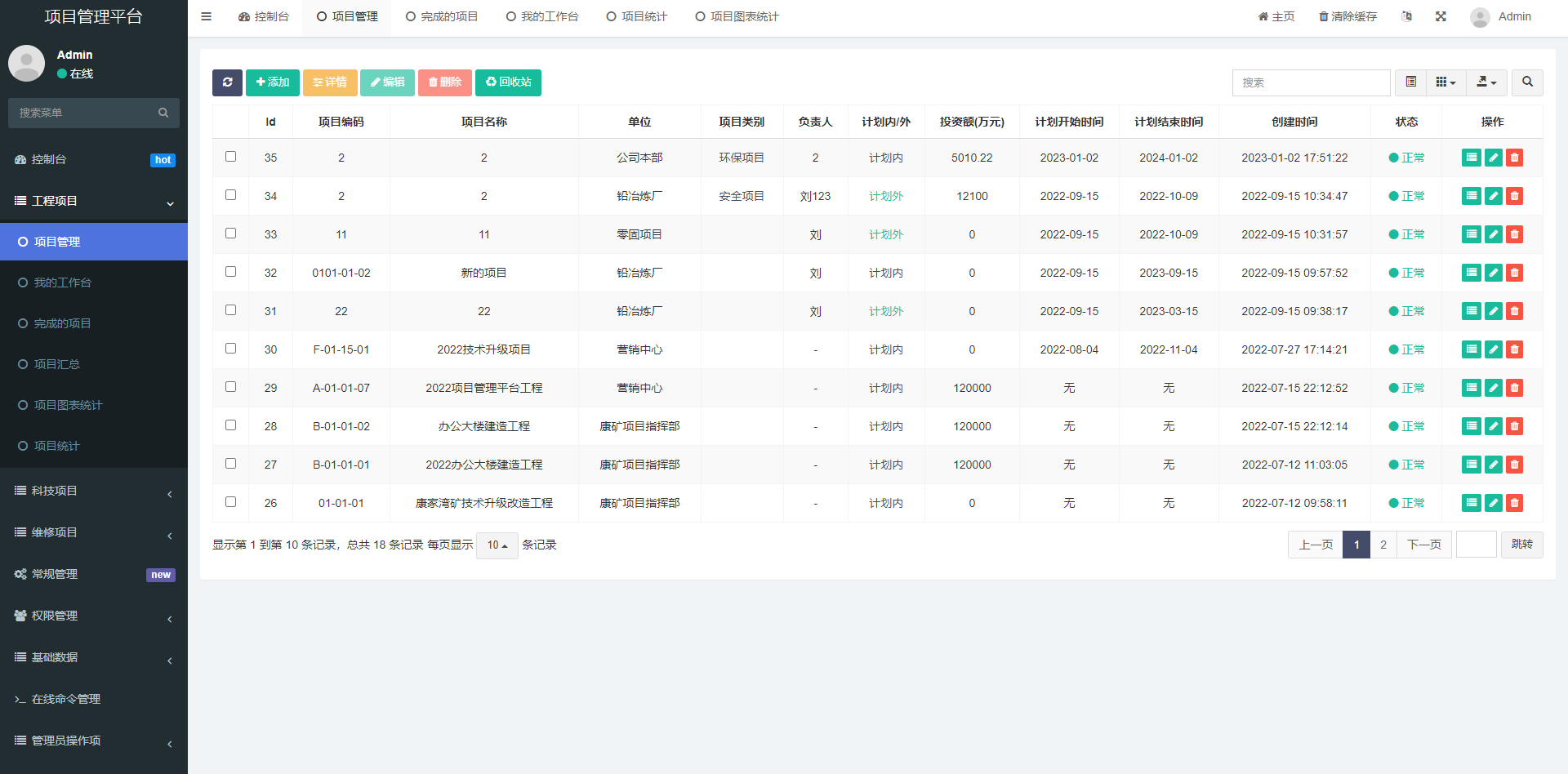Go to 下一页 next page
This screenshot has height=774, width=1568.
[x=1424, y=545]
